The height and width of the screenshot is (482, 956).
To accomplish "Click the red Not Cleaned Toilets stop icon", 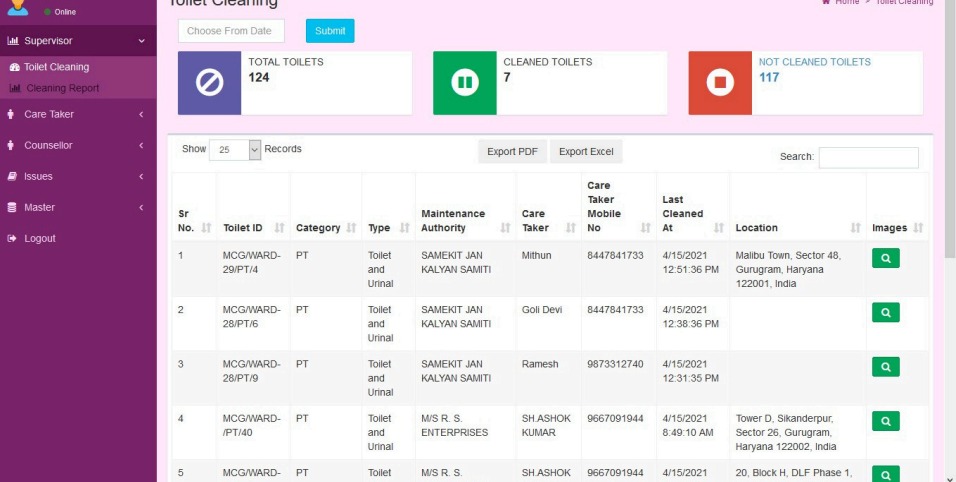I will click(720, 82).
